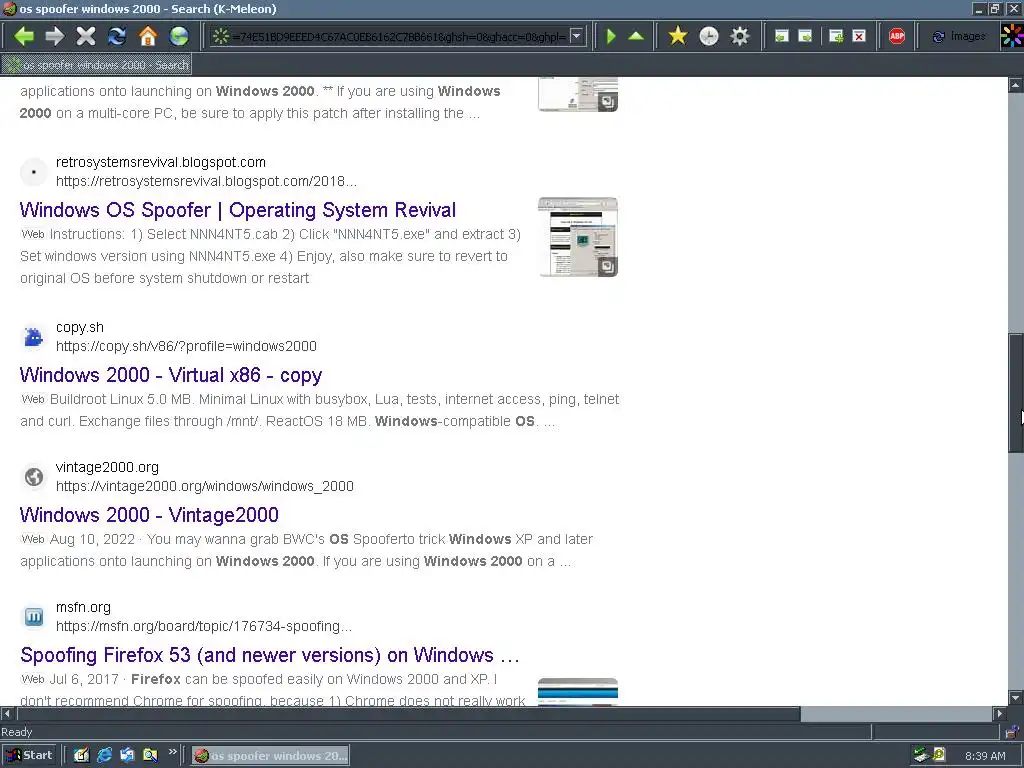Click the red ABP adblock icon

[x=897, y=37]
